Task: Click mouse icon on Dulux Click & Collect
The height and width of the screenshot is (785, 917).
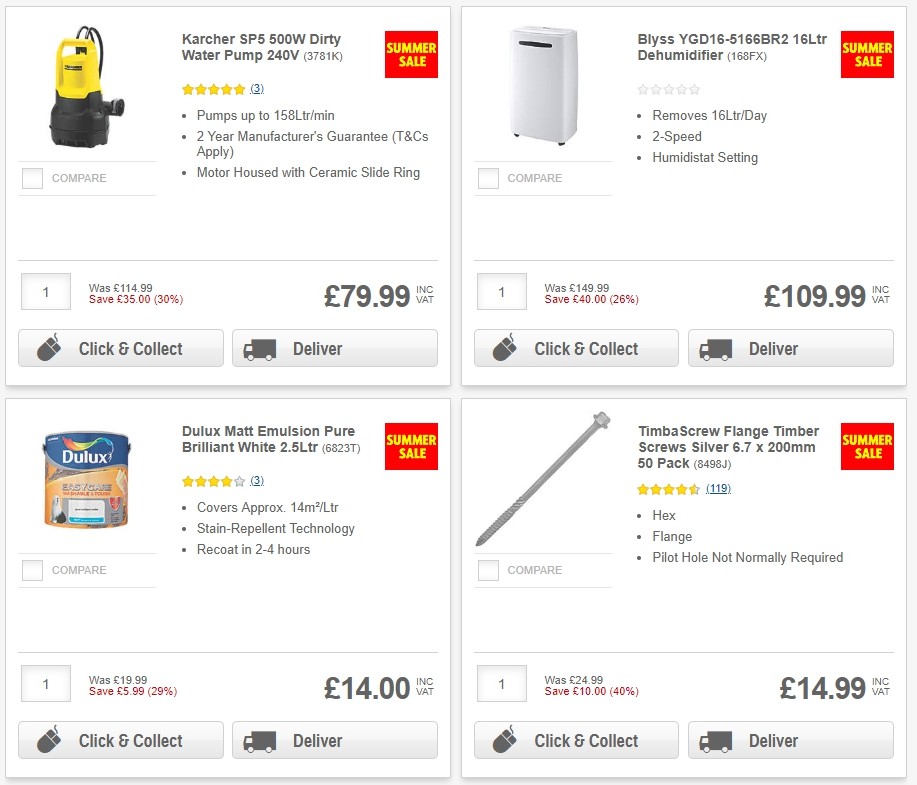Action: pos(48,740)
